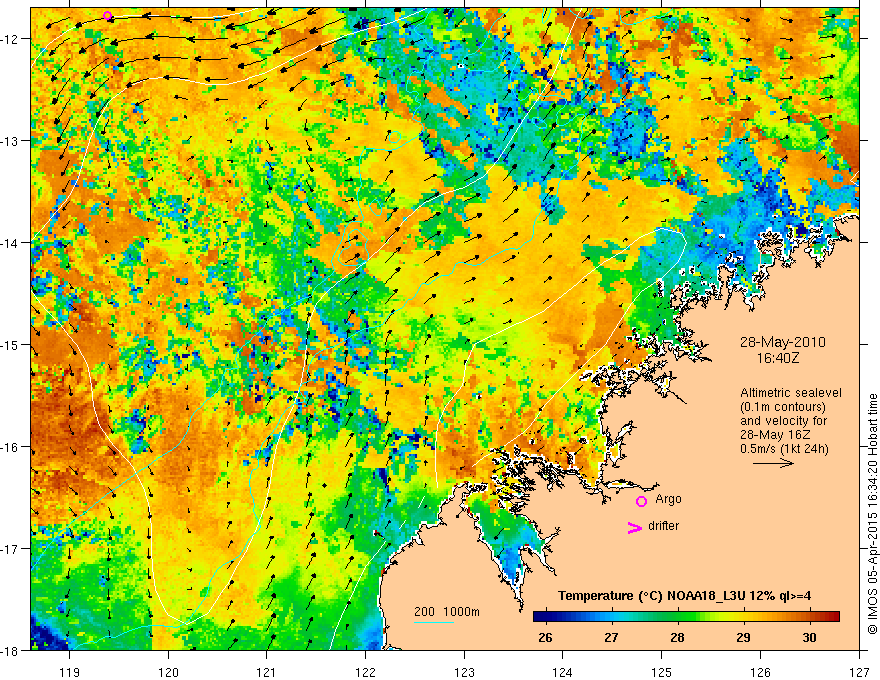880x680 pixels.
Task: Click latitude axis label -18
Action: tap(11, 650)
